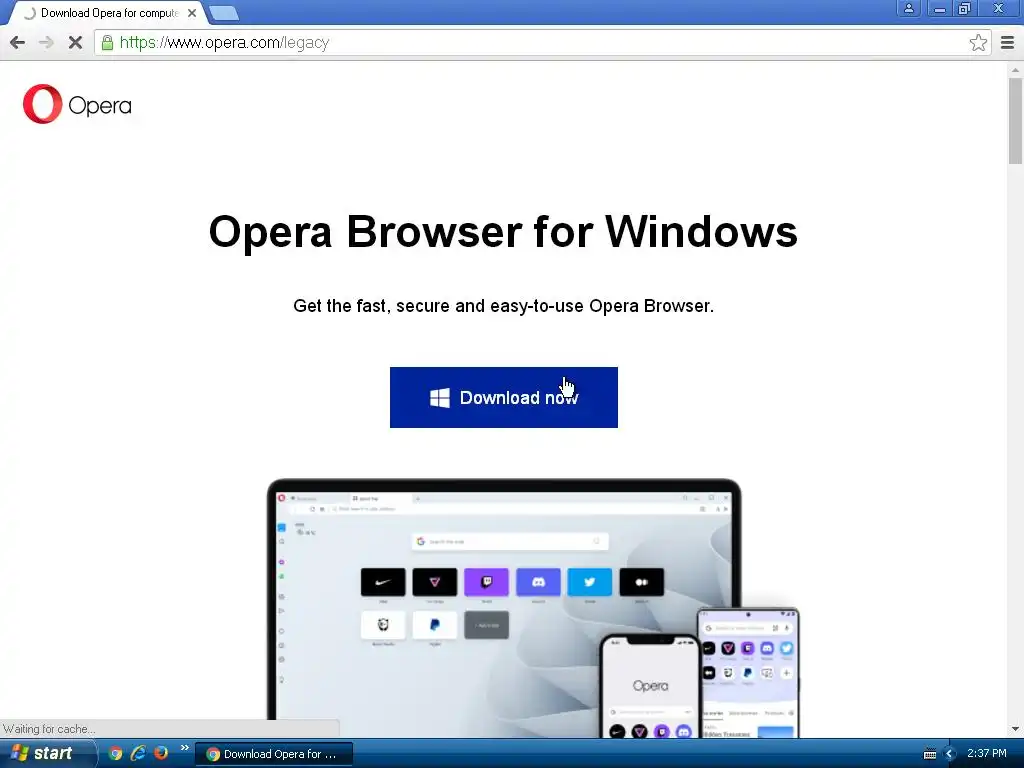The image size is (1024, 768).
Task: Click the 'Get the fast, secure' tagline text
Action: (504, 306)
